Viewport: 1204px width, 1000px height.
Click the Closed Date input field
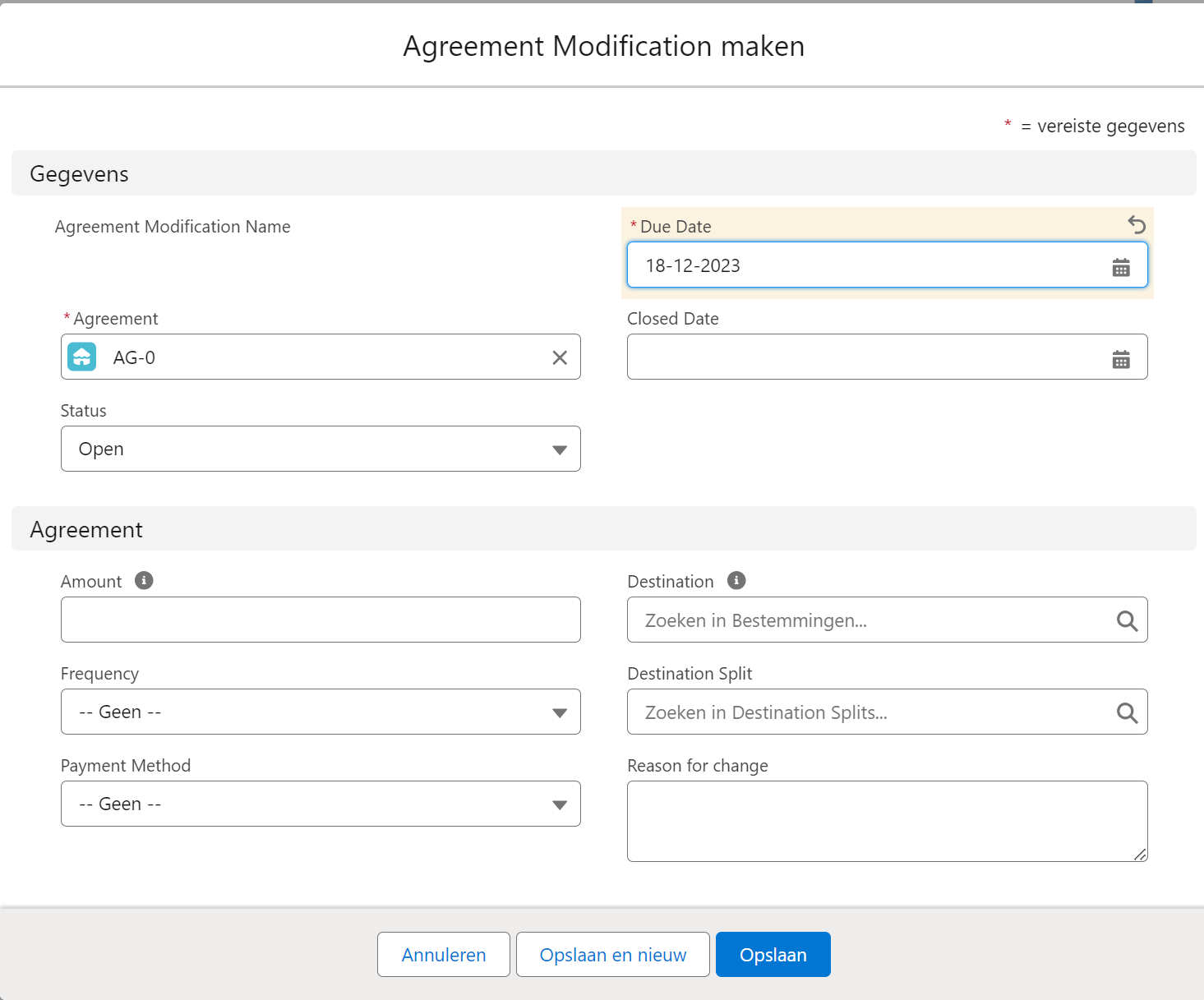point(863,357)
